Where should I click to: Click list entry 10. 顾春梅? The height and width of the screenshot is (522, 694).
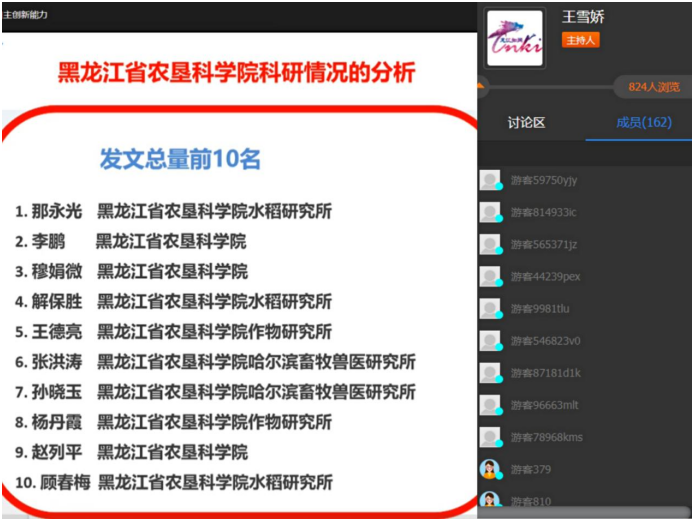tap(174, 482)
